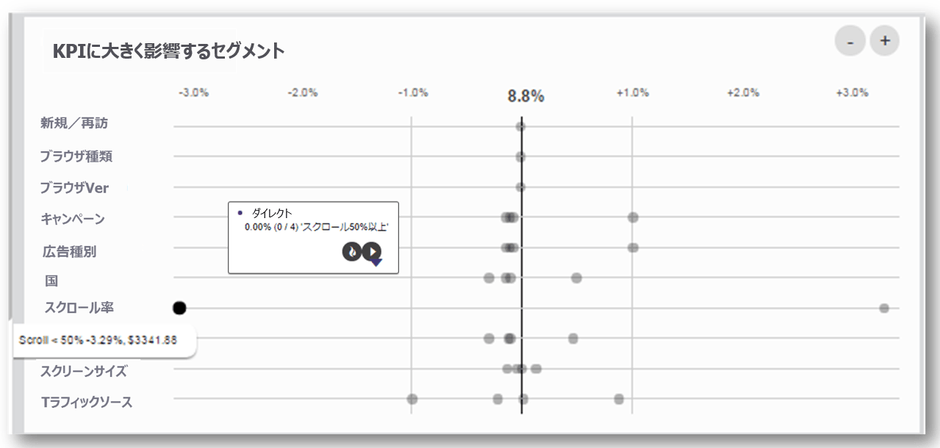This screenshot has width=940, height=448.
Task: Click the far-right dot on スクロール率 row
Action: point(884,307)
